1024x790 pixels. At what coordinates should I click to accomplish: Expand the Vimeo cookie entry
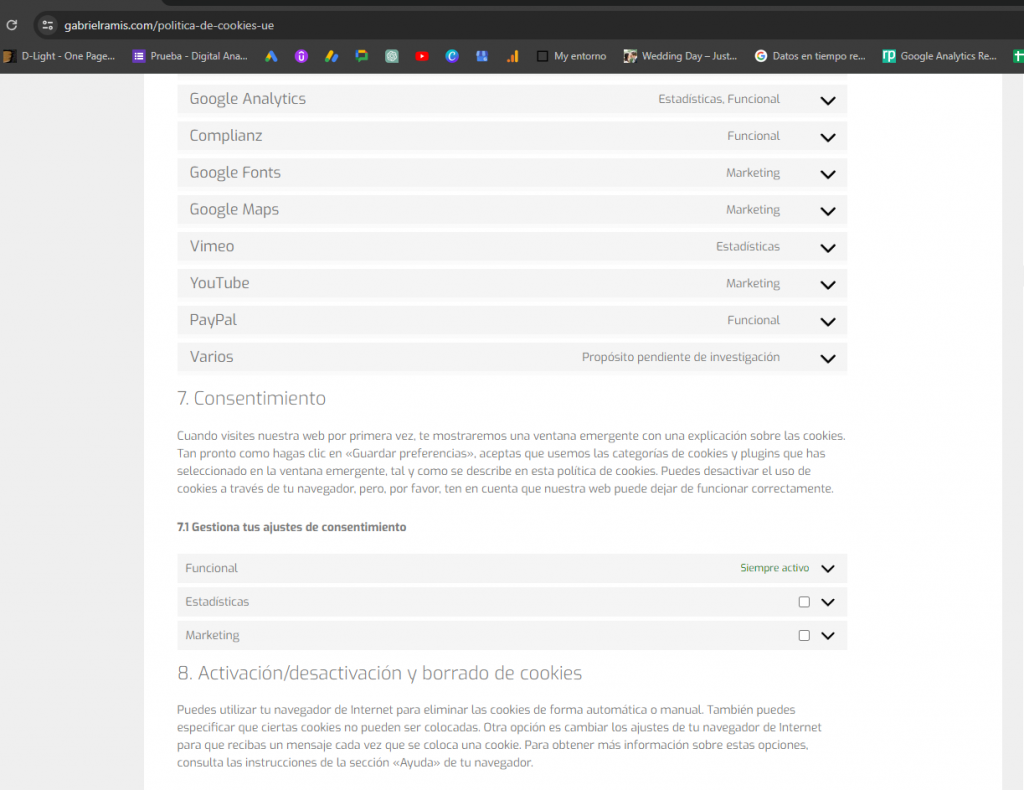pyautogui.click(x=828, y=248)
